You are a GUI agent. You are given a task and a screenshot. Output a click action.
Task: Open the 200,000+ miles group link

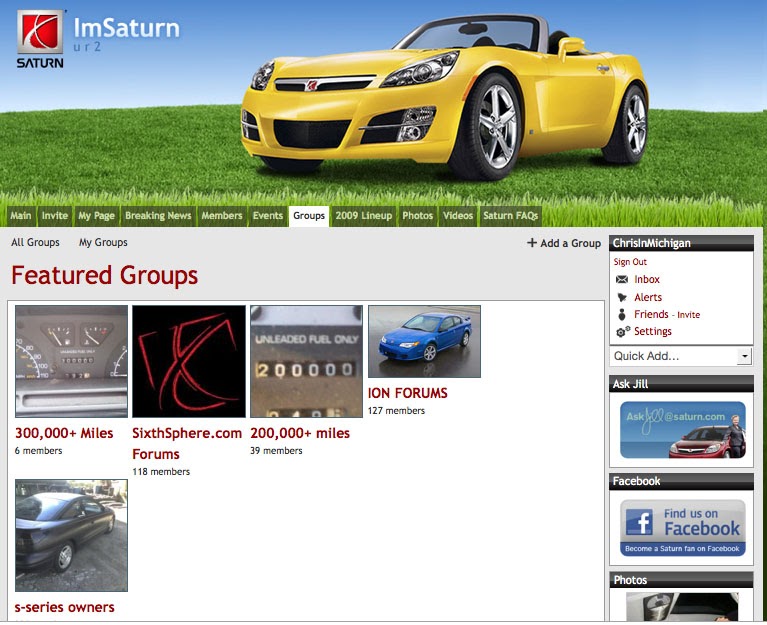(x=300, y=433)
